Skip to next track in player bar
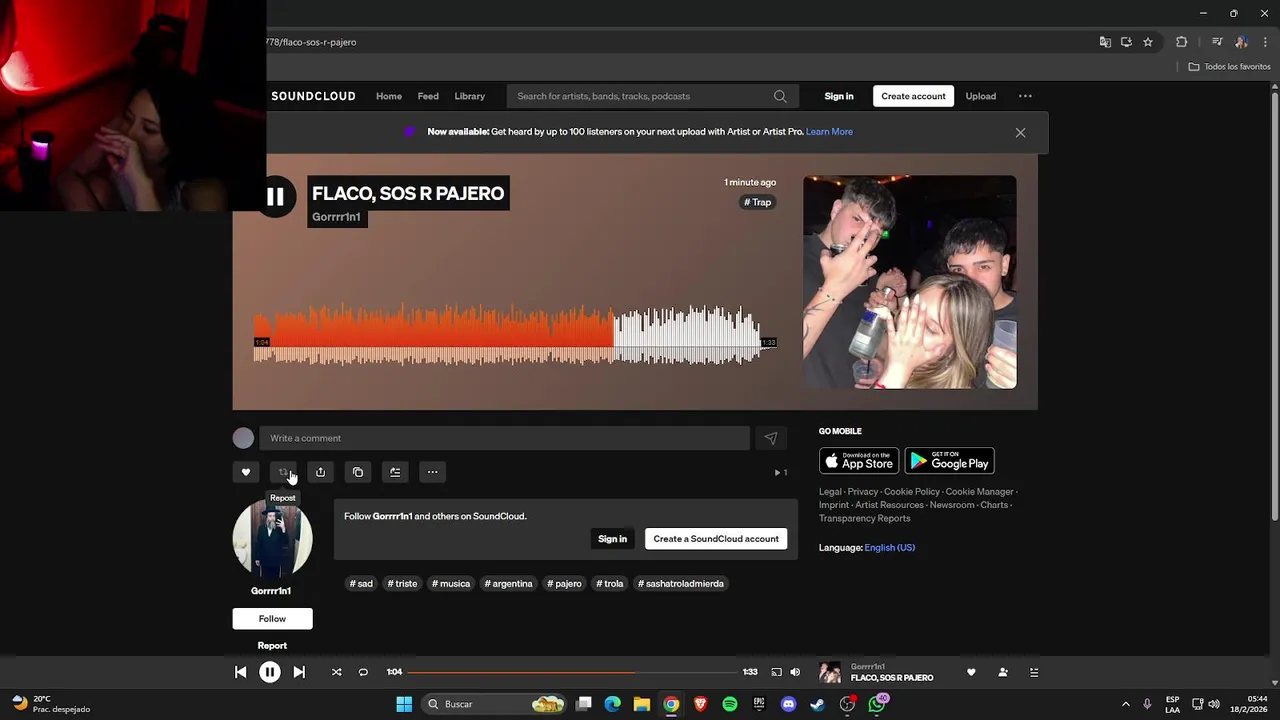The width and height of the screenshot is (1280, 720). tap(299, 672)
